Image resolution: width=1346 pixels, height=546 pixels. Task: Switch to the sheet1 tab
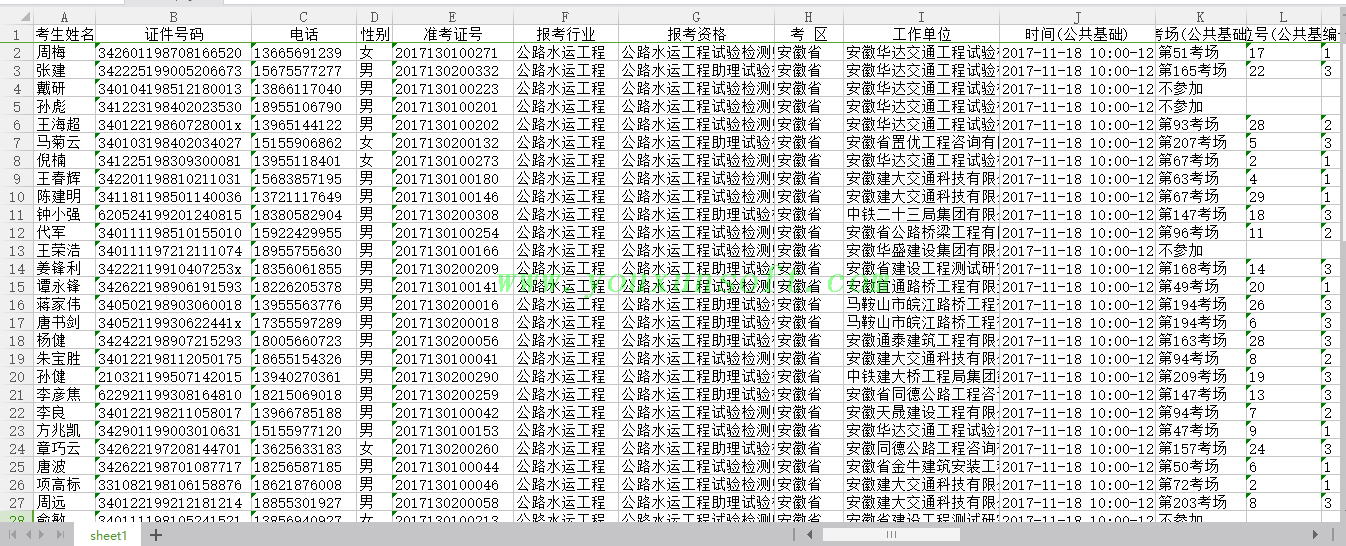109,536
